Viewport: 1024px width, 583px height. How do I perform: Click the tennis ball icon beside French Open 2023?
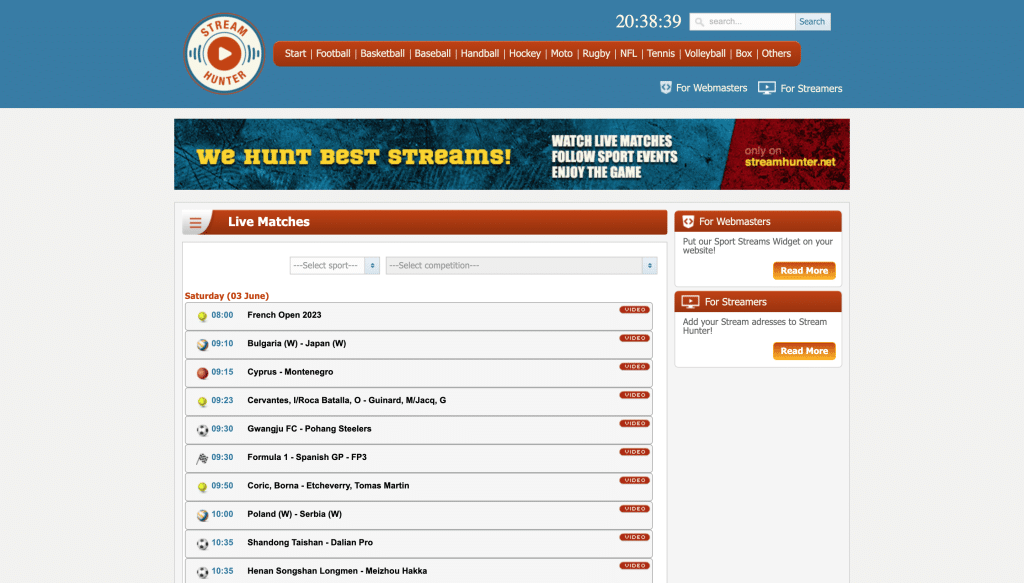click(202, 316)
